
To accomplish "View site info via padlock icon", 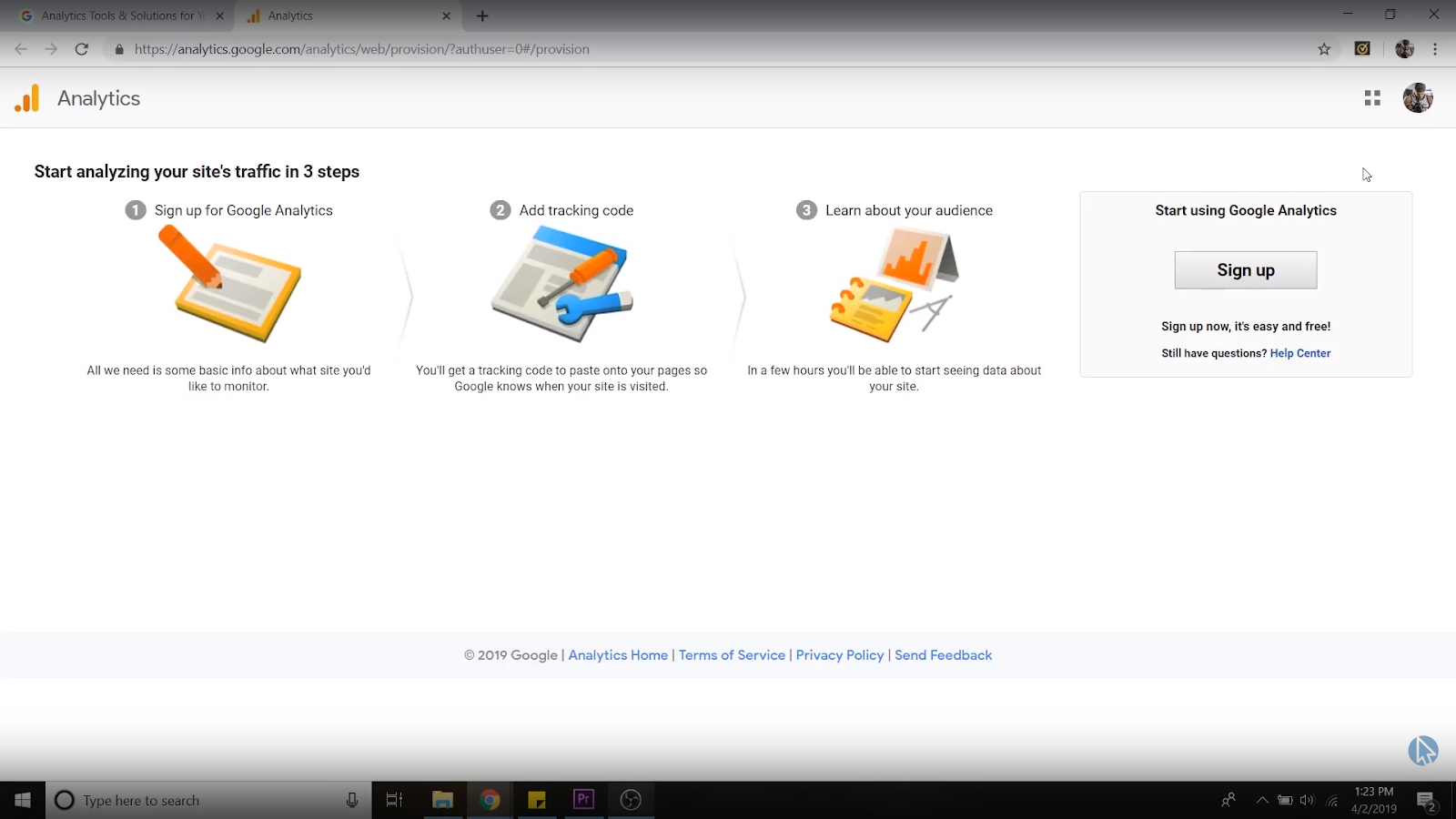I will pos(119,49).
